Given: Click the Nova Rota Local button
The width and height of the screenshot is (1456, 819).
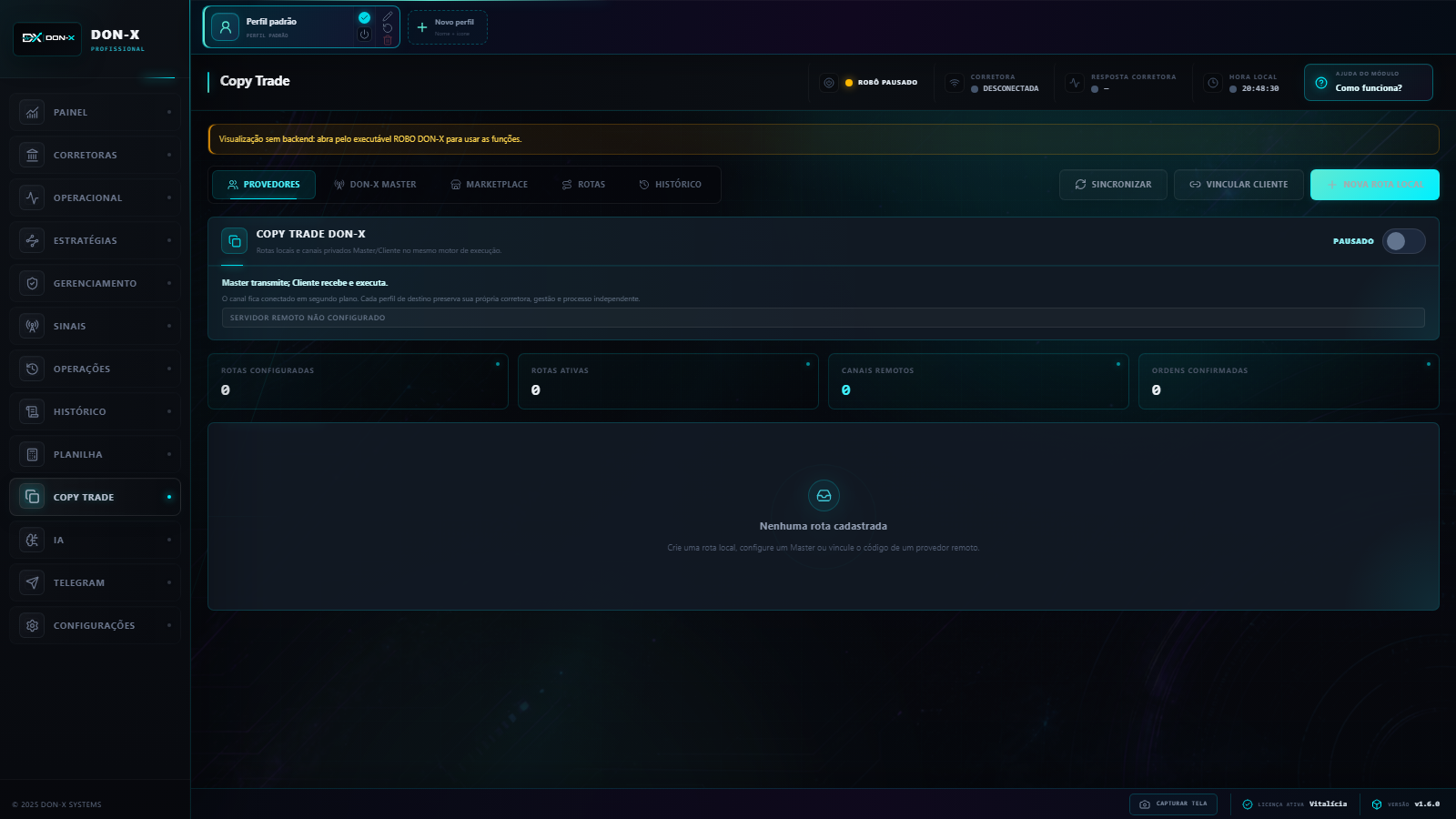Looking at the screenshot, I should 1375,185.
